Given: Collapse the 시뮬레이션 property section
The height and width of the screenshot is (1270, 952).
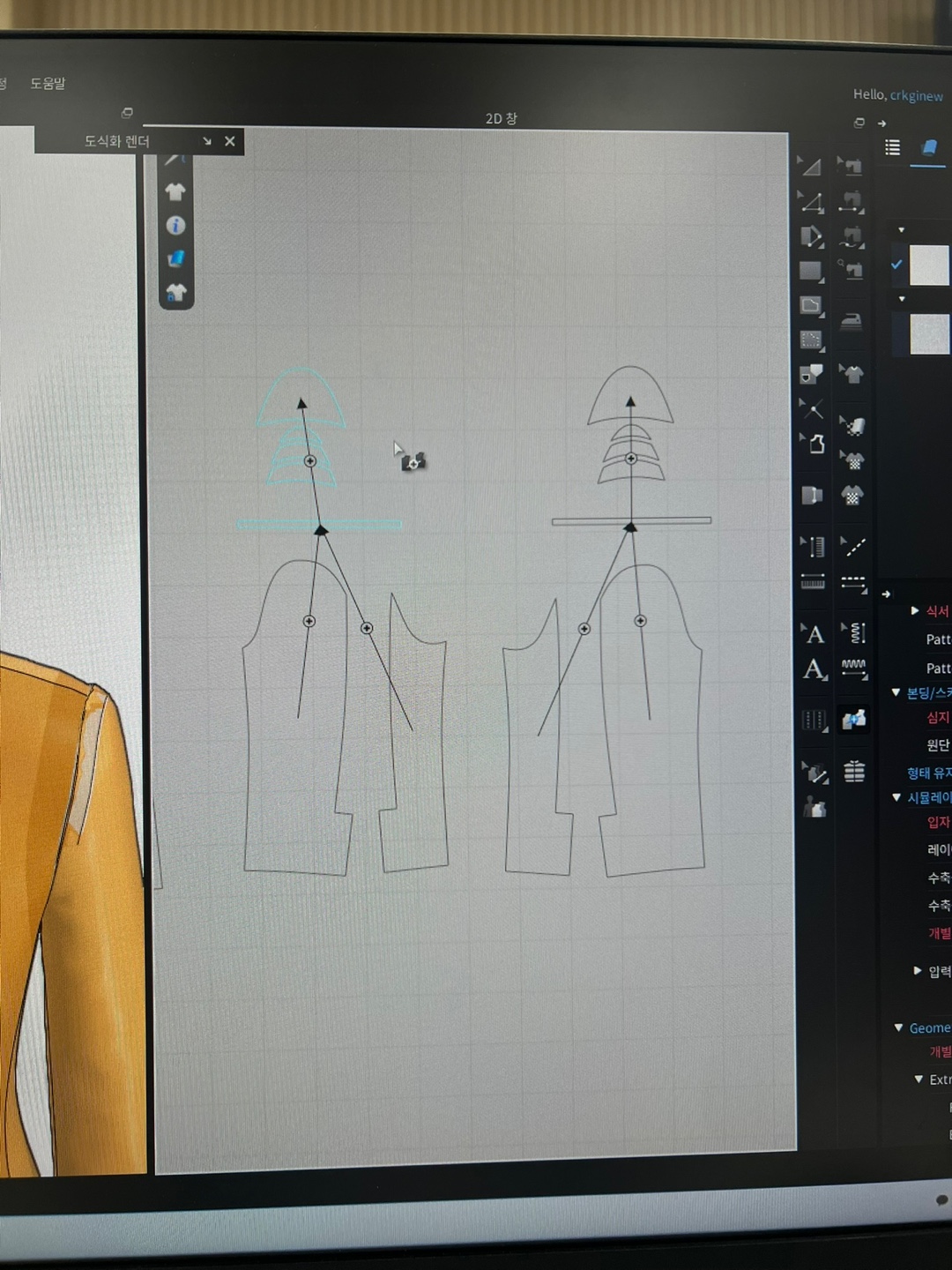Looking at the screenshot, I should point(896,797).
